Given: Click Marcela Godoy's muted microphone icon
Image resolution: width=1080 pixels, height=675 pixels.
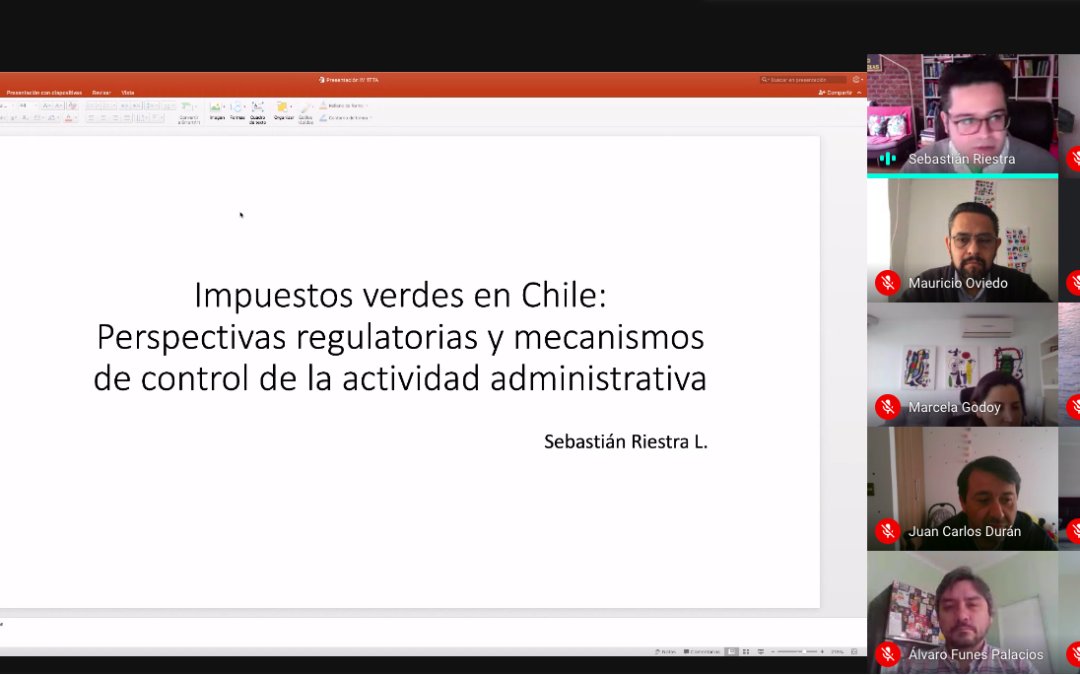Looking at the screenshot, I should [887, 407].
